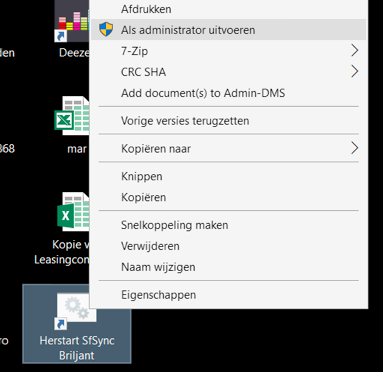Expand the Kopiëren naar submenu arrow
383x372 pixels.
click(x=354, y=148)
